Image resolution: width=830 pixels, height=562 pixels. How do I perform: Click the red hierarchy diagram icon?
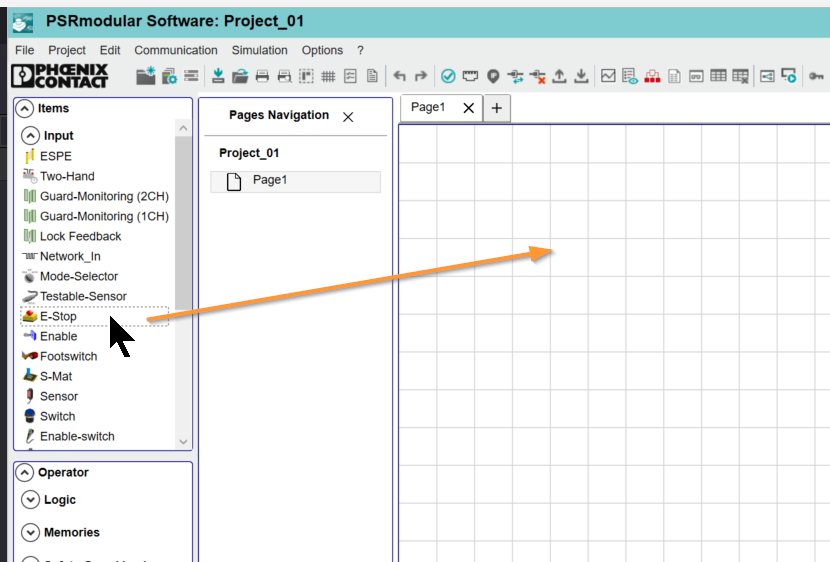(652, 76)
